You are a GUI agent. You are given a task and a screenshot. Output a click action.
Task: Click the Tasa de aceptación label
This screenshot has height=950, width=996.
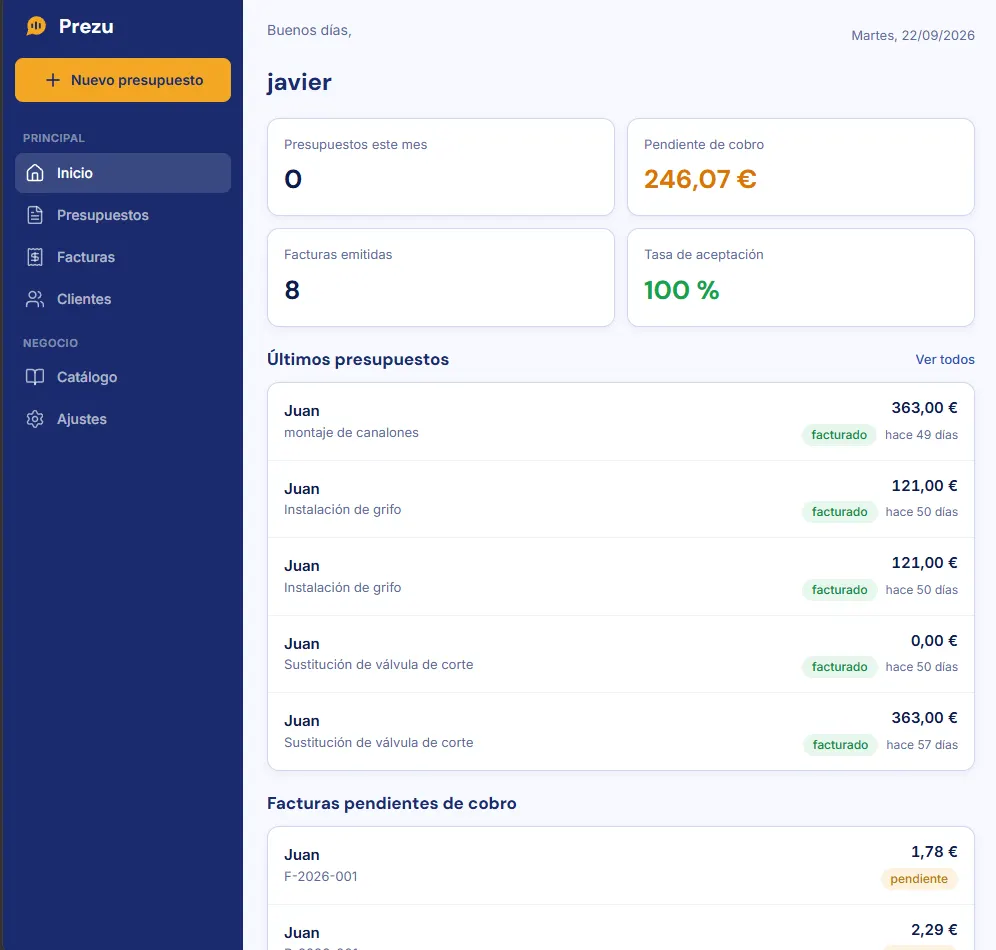pos(704,255)
